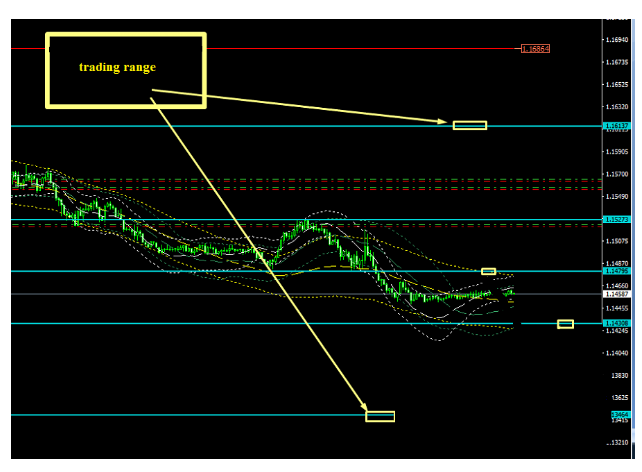
Task: Click yellow marker box on 1.14308 line
Action: (x=565, y=324)
